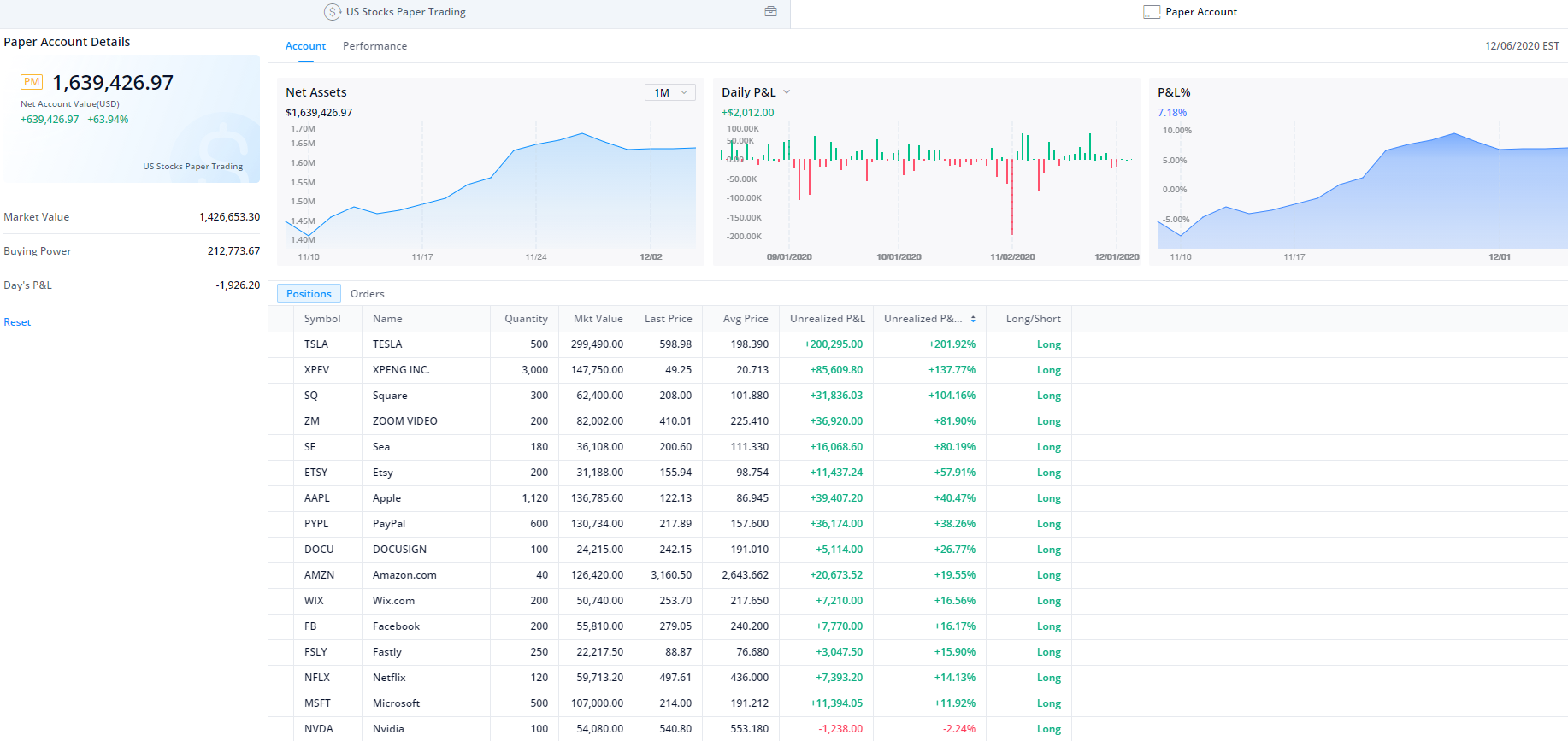Select the TSLA position row

tap(316, 344)
